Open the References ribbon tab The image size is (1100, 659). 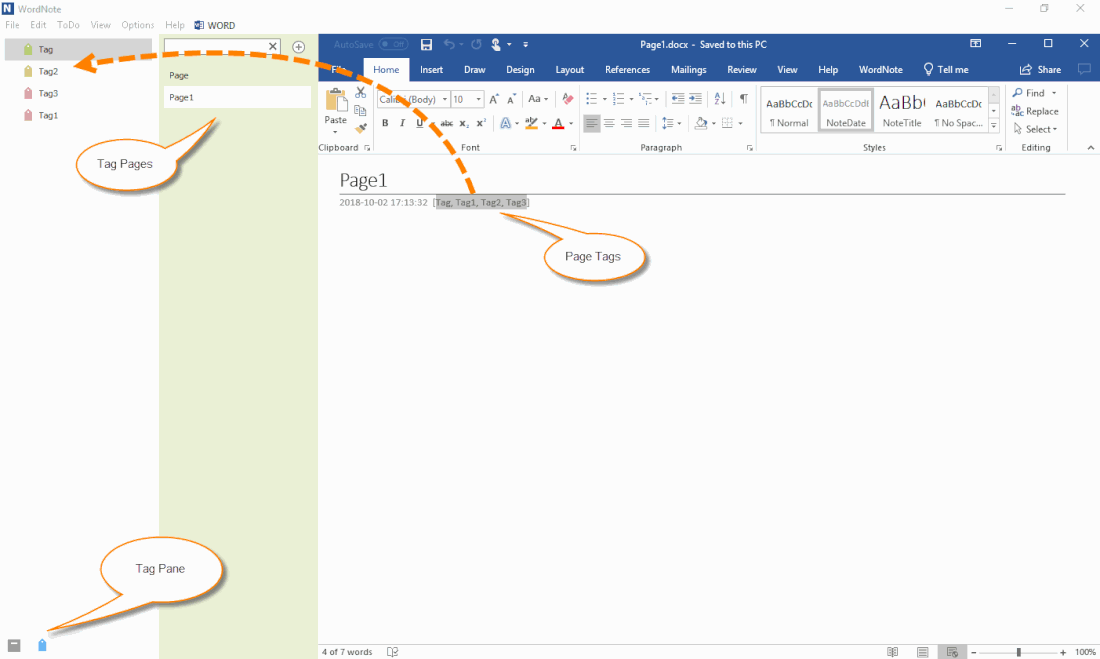pos(627,69)
